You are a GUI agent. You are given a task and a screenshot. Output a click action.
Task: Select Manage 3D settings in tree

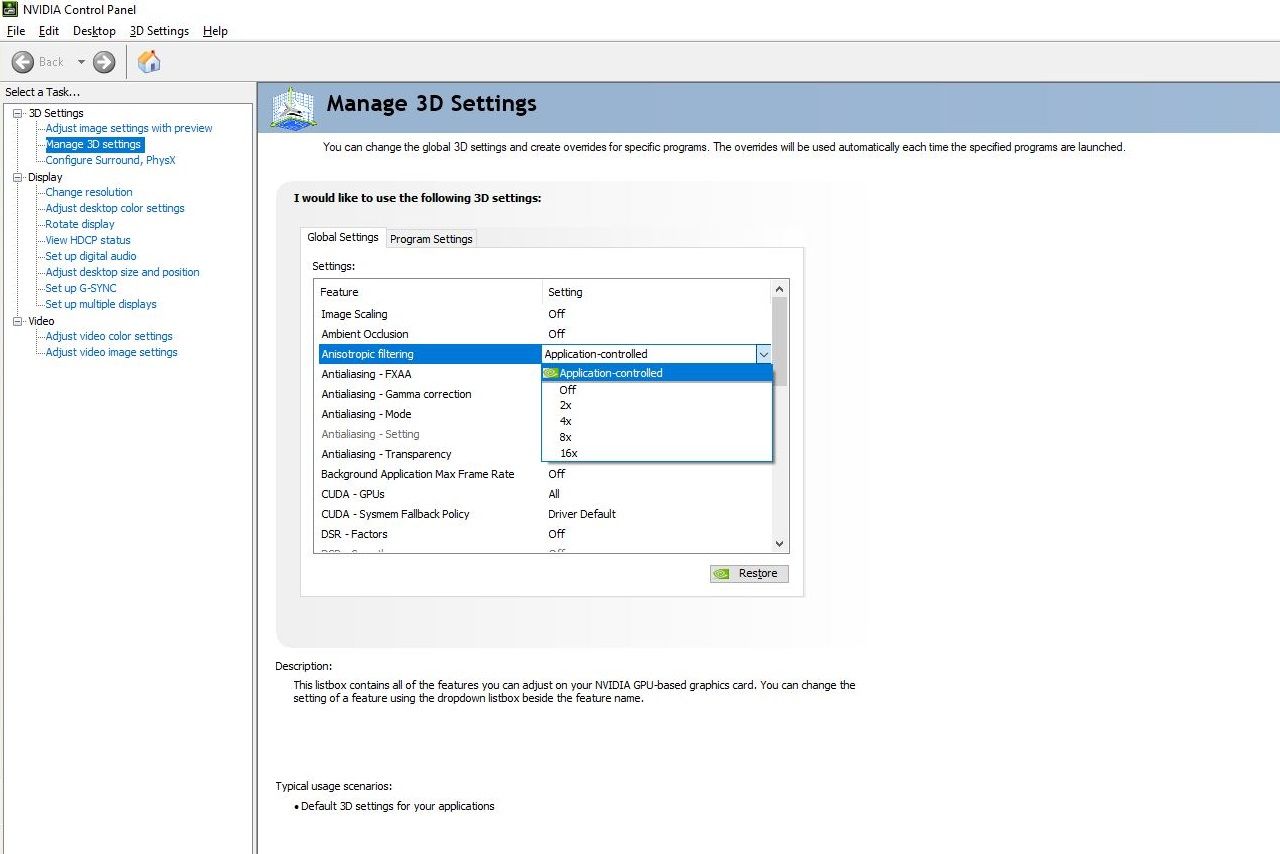[x=93, y=144]
